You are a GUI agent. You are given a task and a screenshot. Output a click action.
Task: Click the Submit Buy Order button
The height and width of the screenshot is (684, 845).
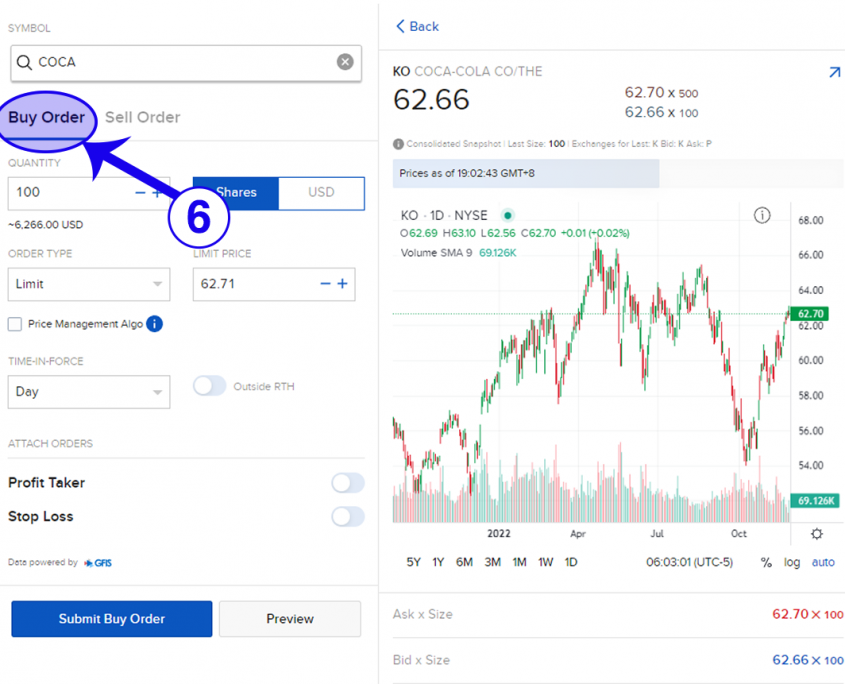112,619
